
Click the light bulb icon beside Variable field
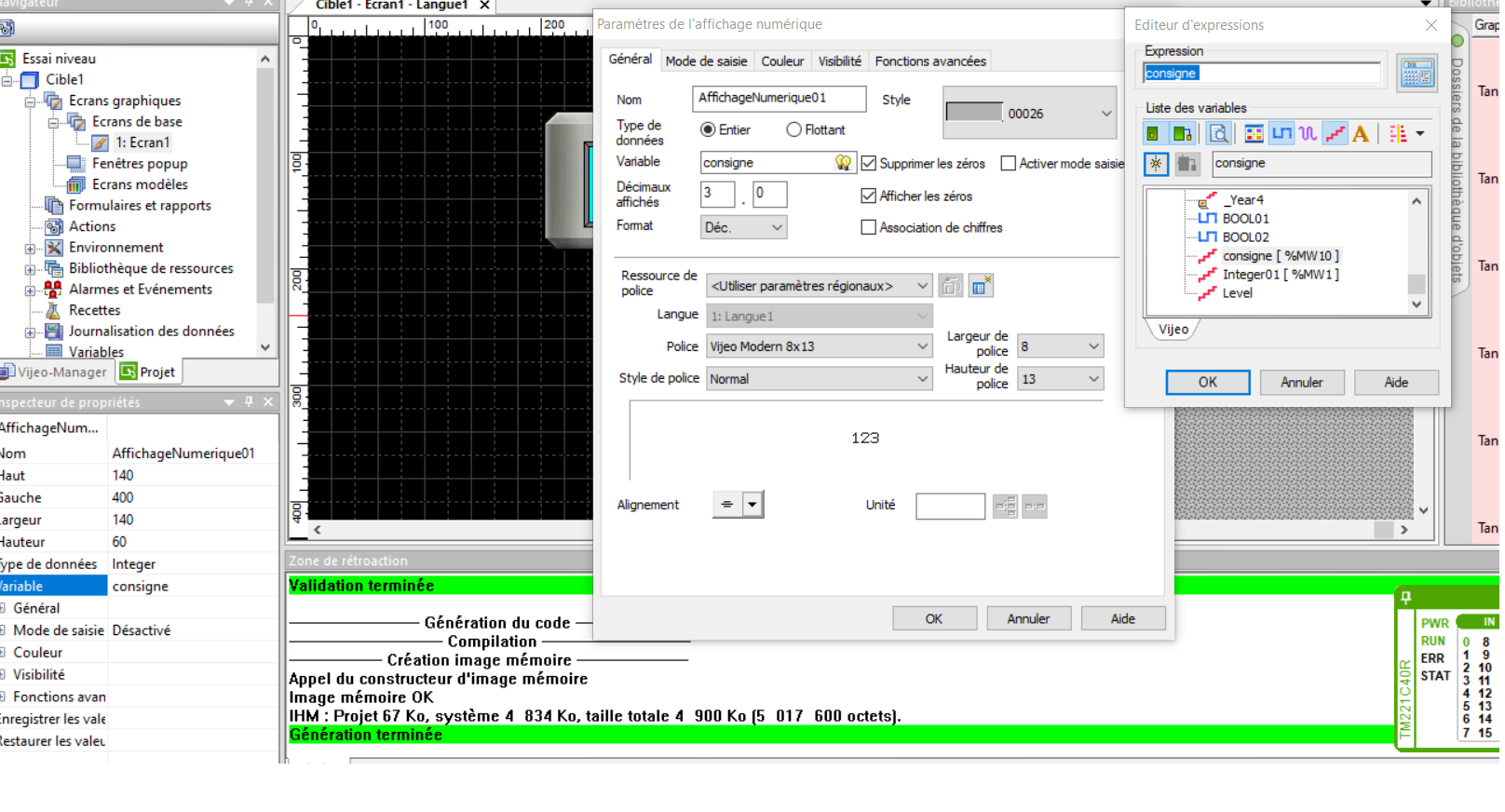click(843, 163)
